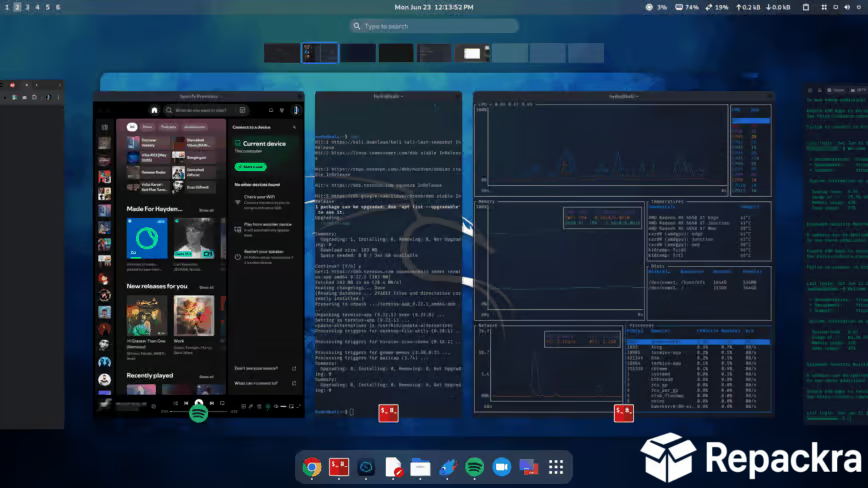868x488 pixels.
Task: Open Don't see your device link
Action: (x=256, y=368)
